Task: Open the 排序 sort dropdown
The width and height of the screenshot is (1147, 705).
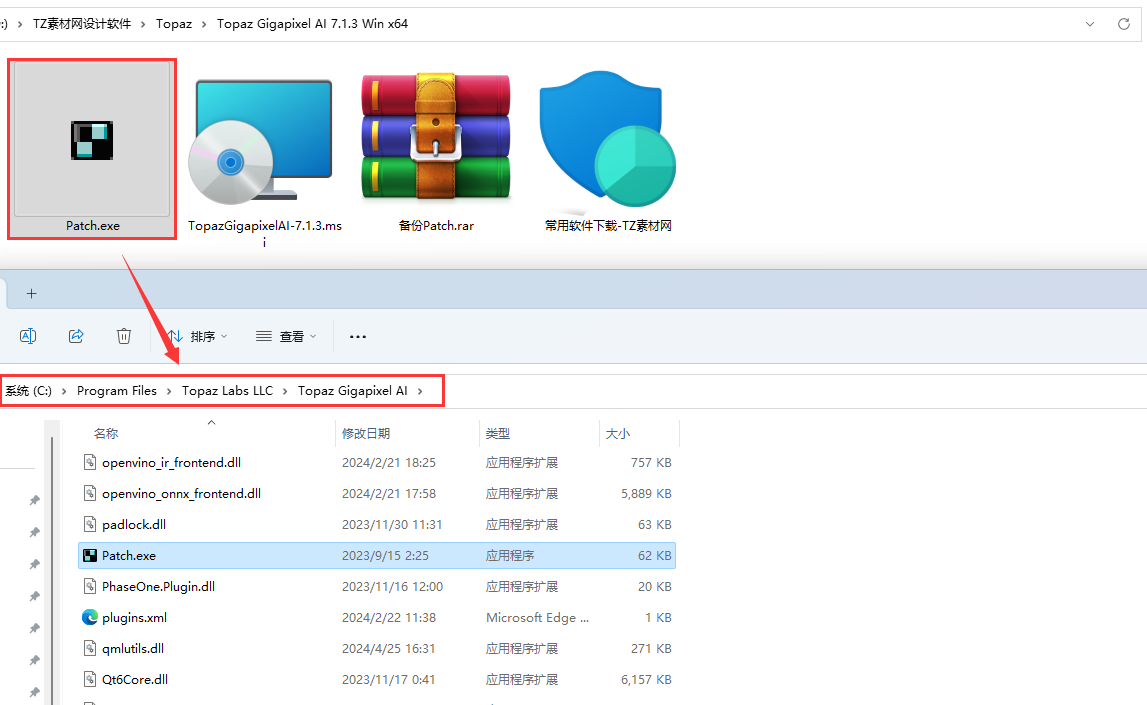Action: 198,336
